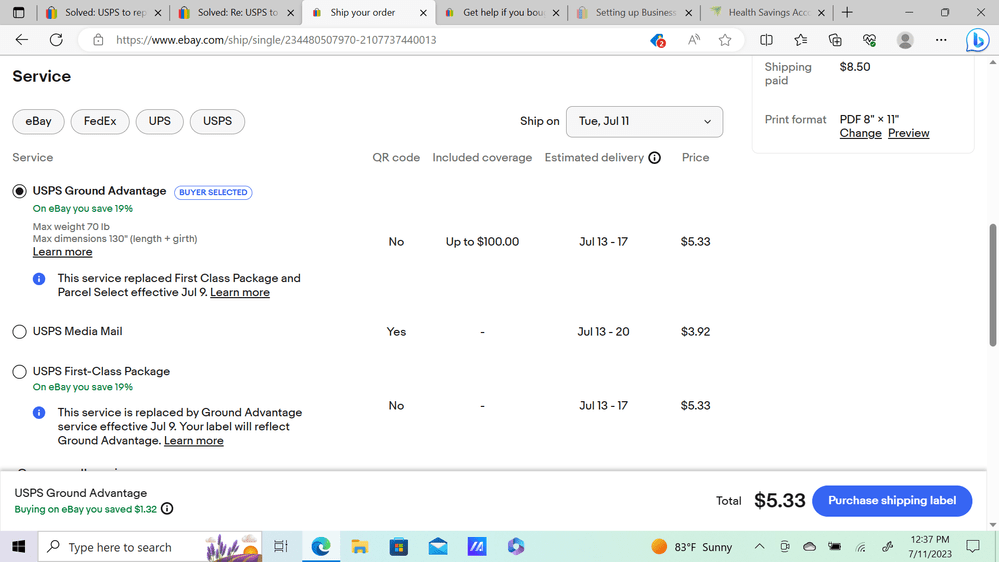The image size is (999, 562).
Task: Select USPS Media Mail radio option
Action: [20, 331]
